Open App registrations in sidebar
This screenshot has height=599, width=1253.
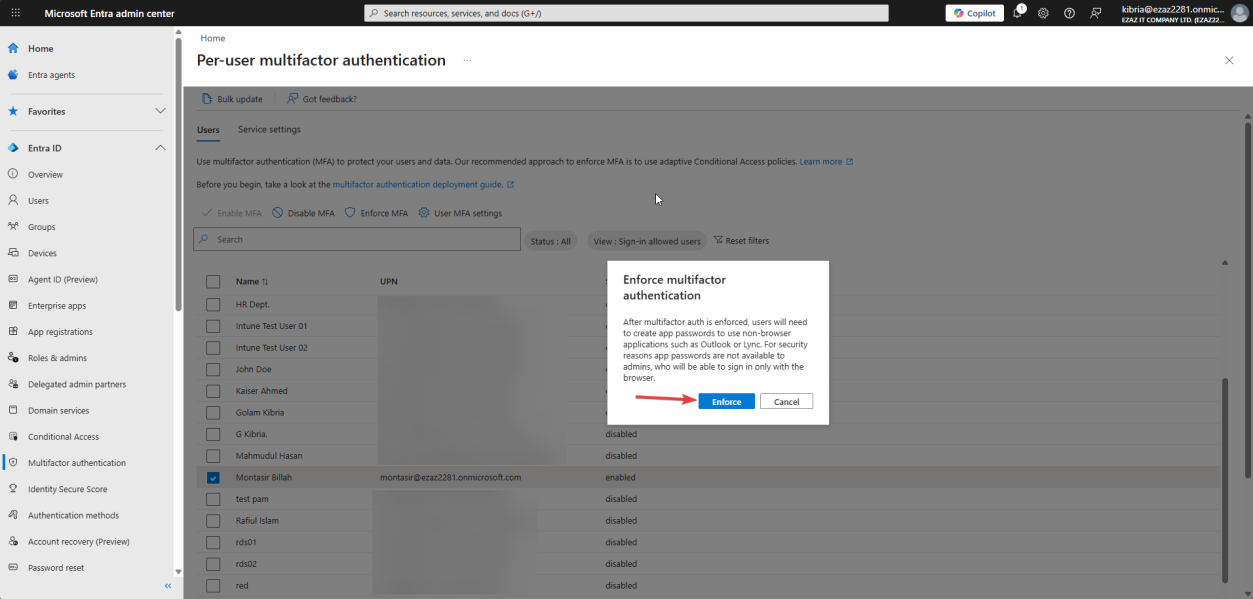pyautogui.click(x=60, y=332)
